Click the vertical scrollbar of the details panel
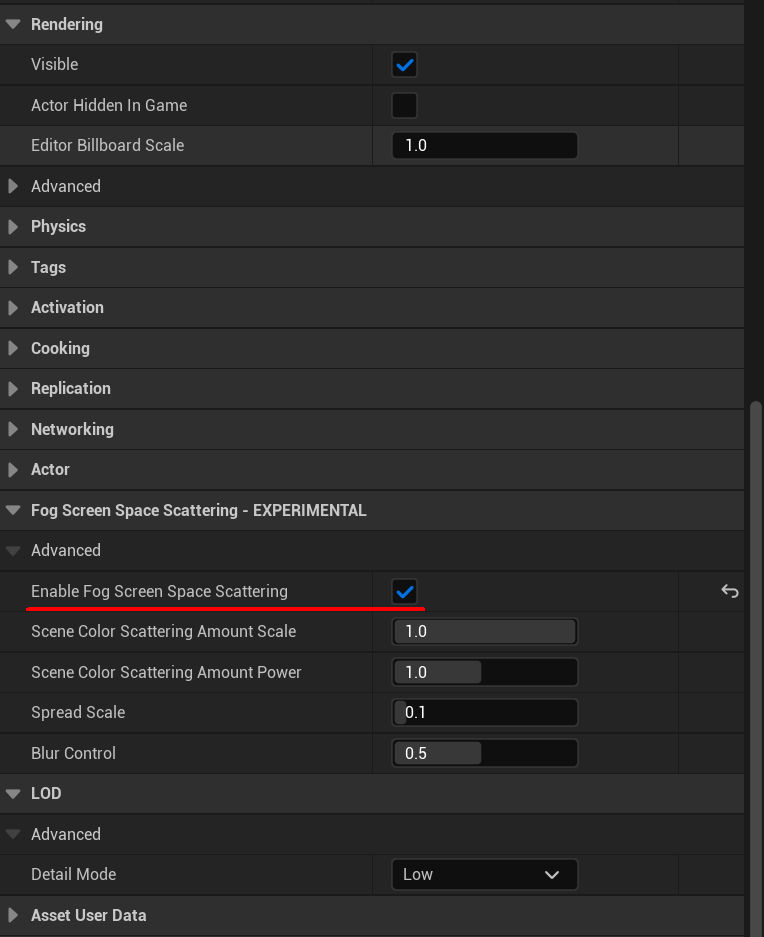The width and height of the screenshot is (764, 937). coord(756,668)
